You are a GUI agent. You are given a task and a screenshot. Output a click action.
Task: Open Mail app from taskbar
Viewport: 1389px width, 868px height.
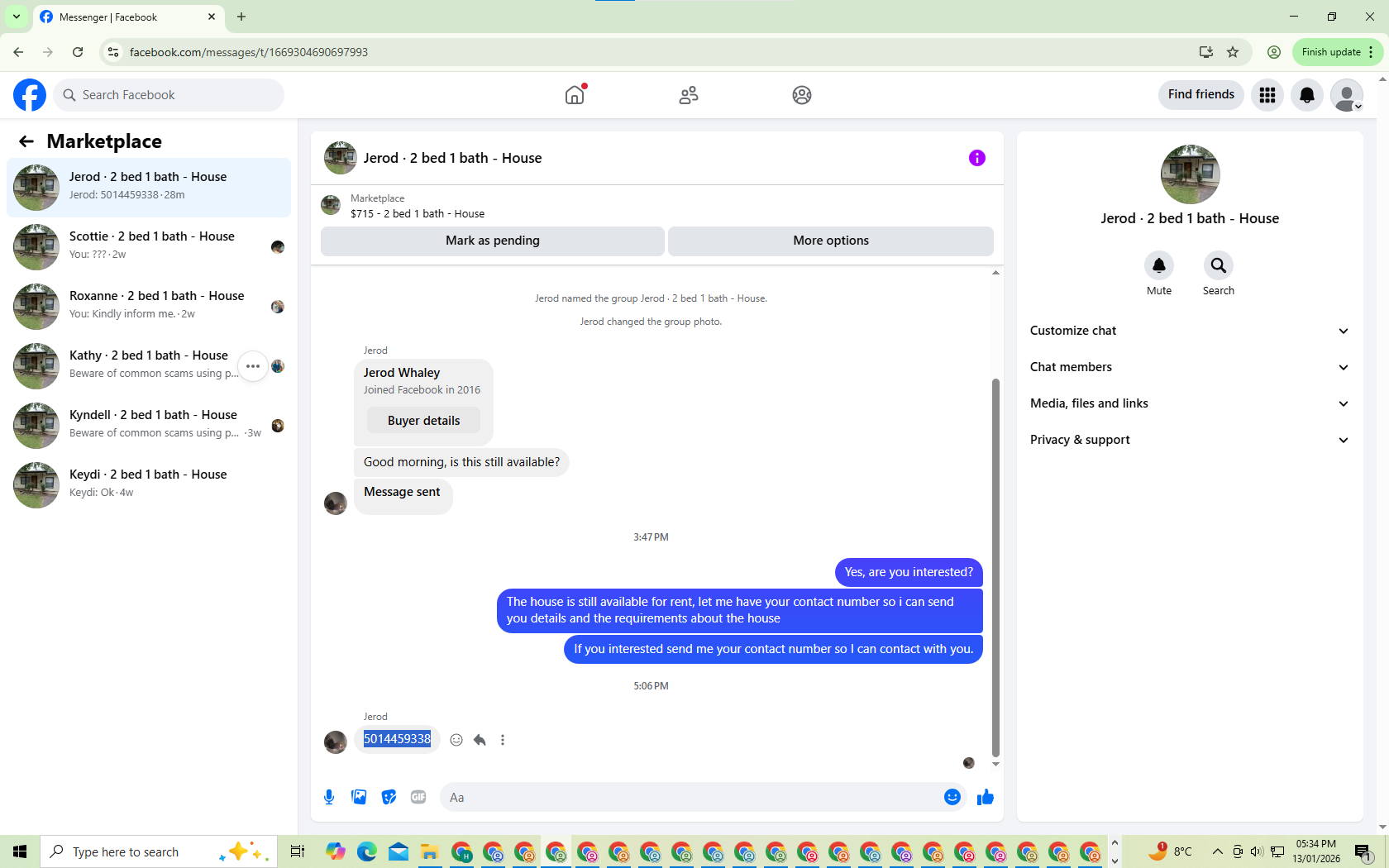pos(399,851)
